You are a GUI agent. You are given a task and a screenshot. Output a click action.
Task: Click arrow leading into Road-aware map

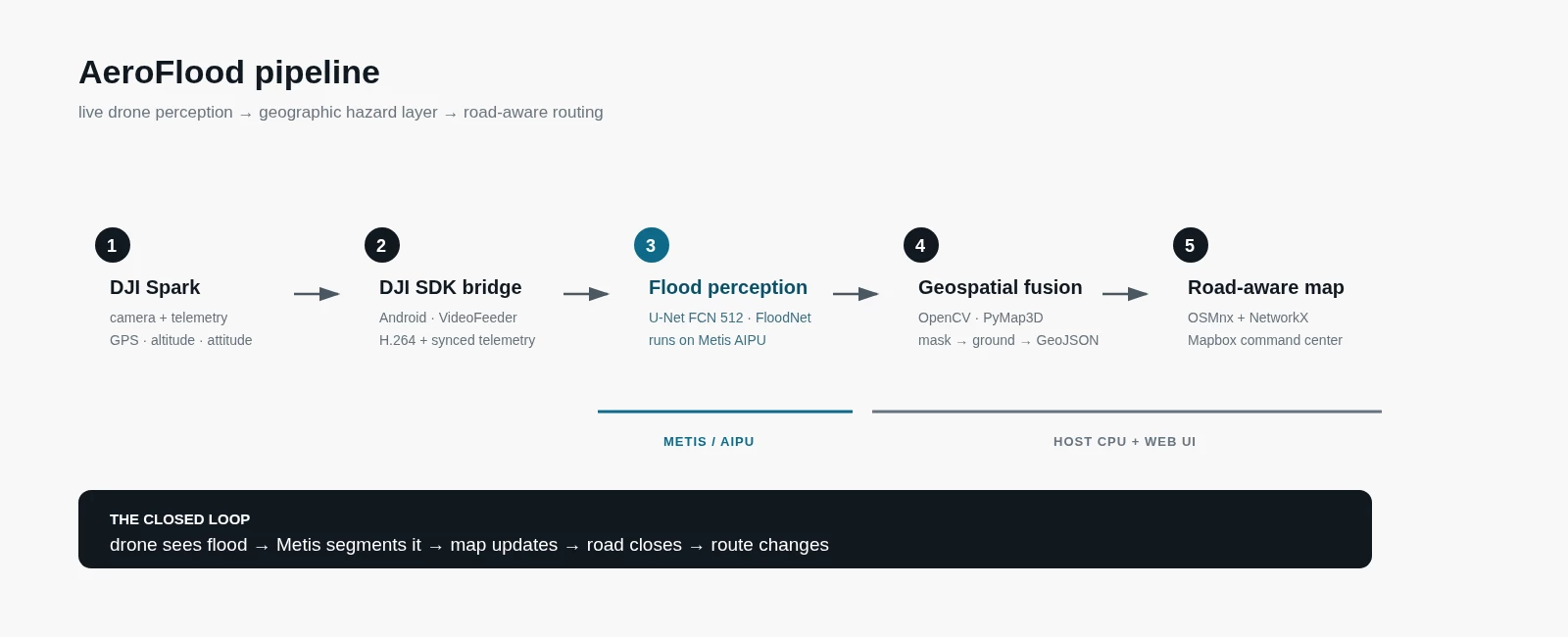tap(1125, 294)
